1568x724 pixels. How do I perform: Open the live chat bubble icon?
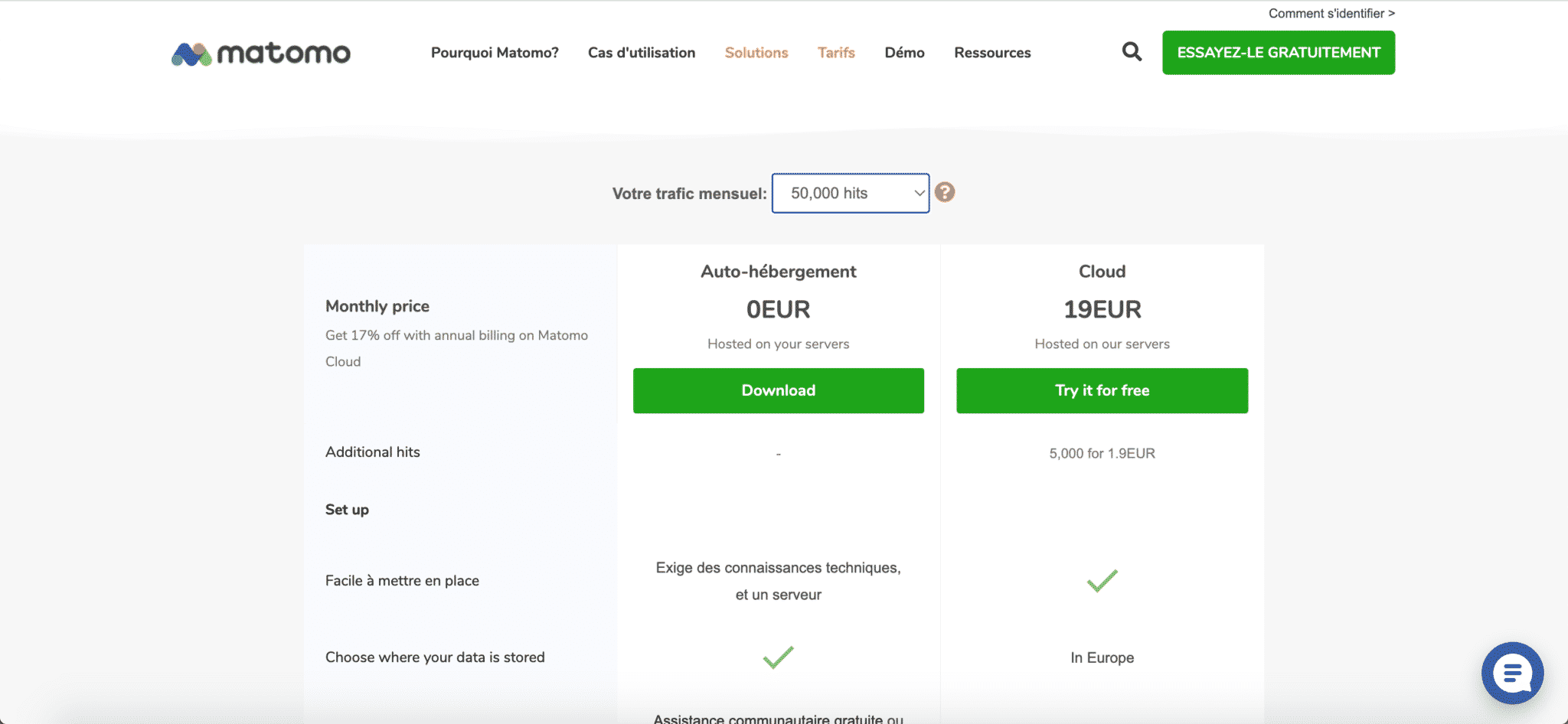[x=1512, y=673]
